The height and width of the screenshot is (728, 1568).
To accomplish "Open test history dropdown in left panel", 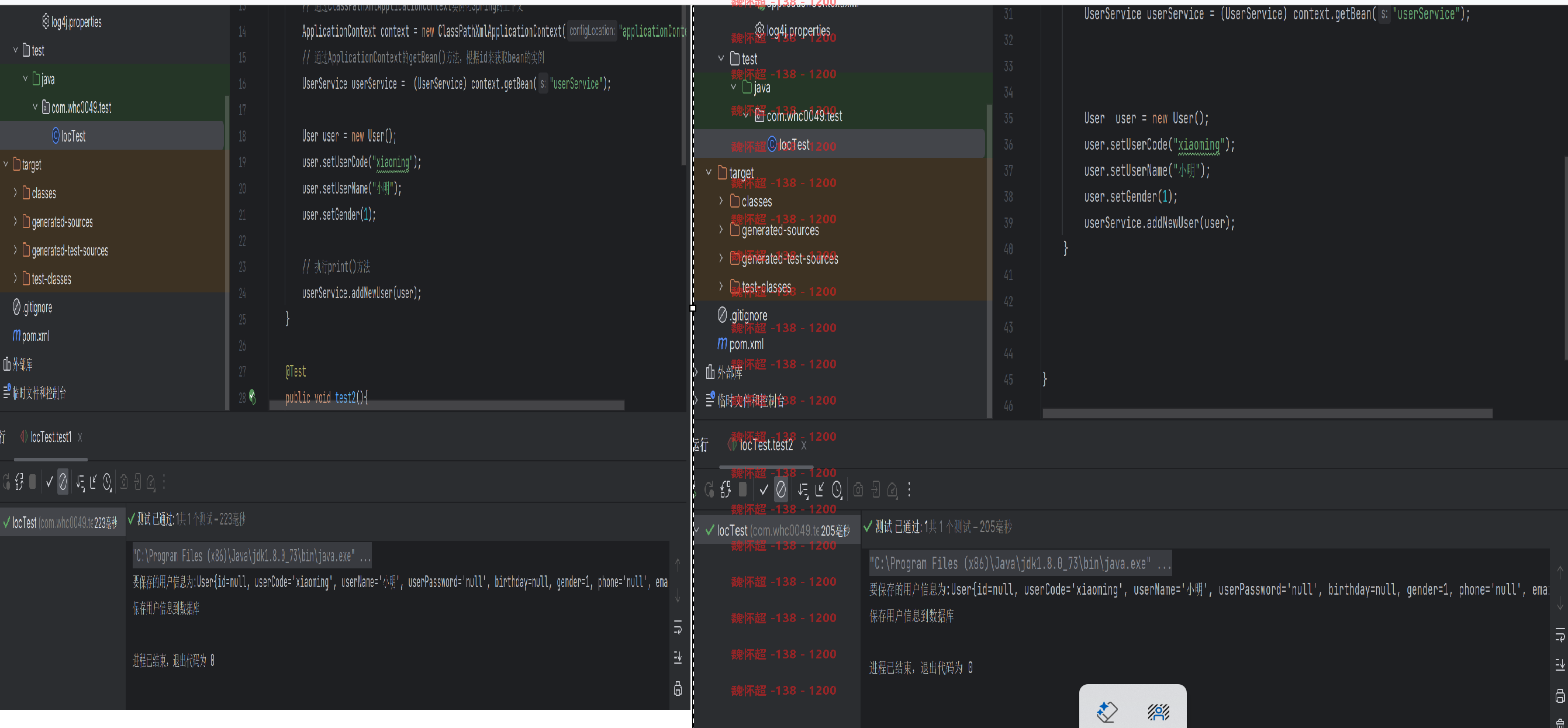I will point(107,484).
